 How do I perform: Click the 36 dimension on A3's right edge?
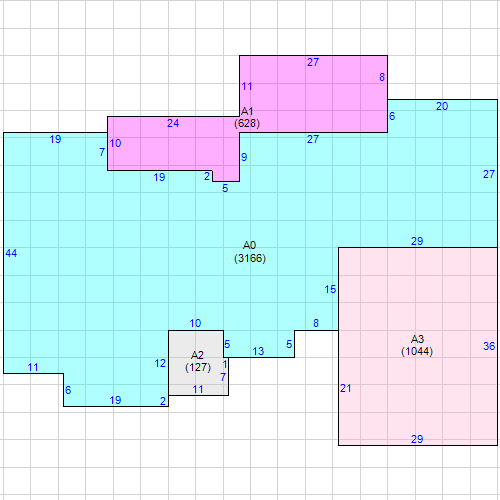pyautogui.click(x=489, y=346)
